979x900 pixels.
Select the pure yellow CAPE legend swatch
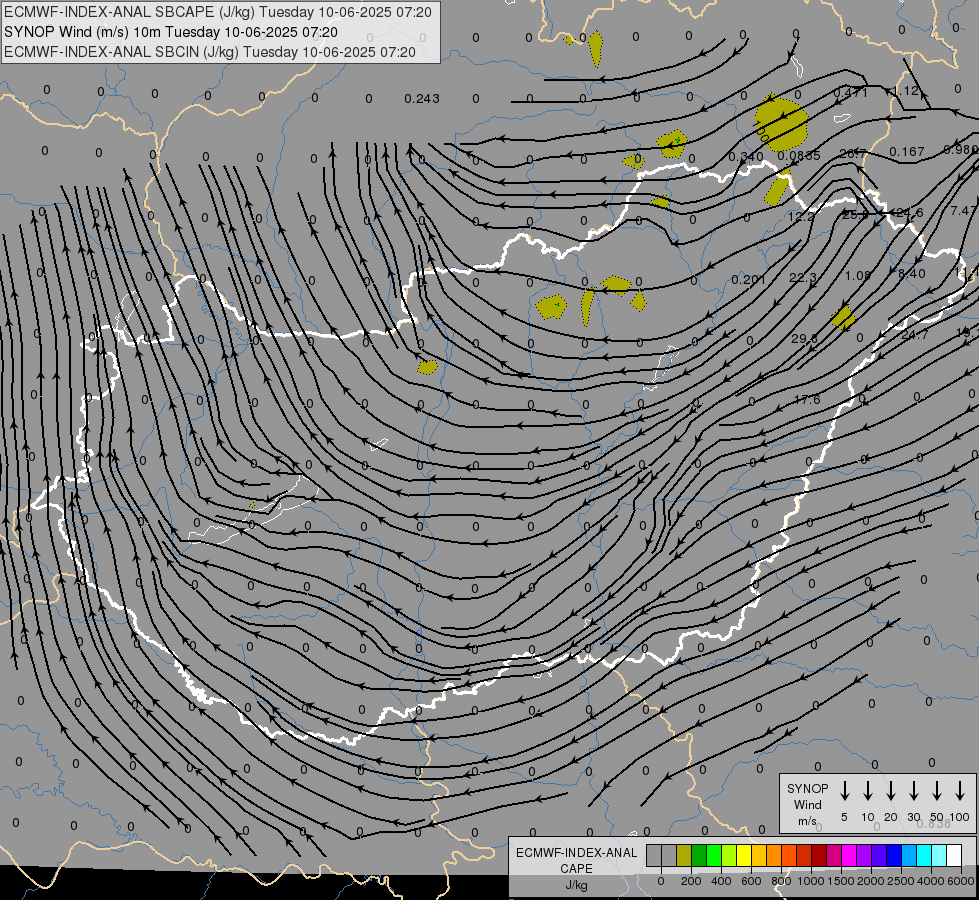pyautogui.click(x=744, y=856)
